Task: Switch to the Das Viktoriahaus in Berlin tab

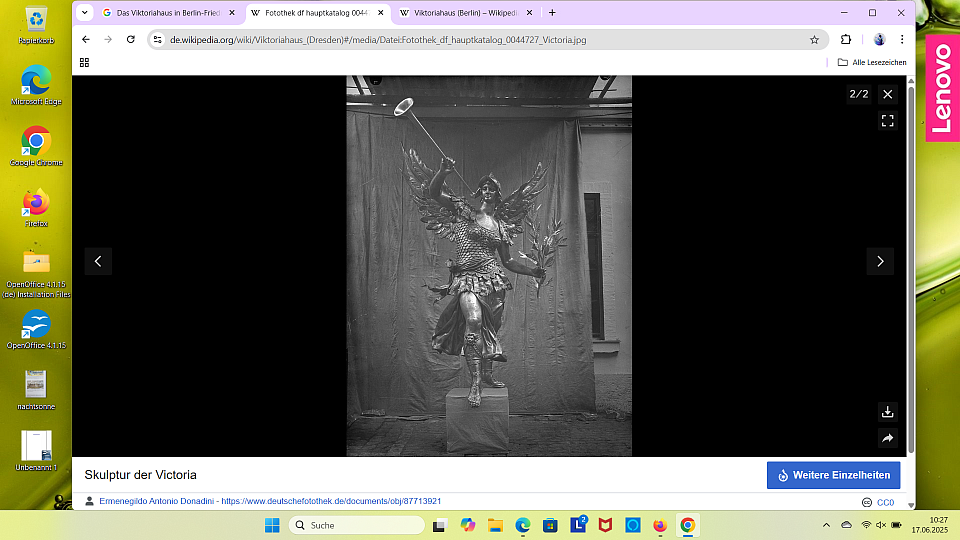Action: coord(168,13)
